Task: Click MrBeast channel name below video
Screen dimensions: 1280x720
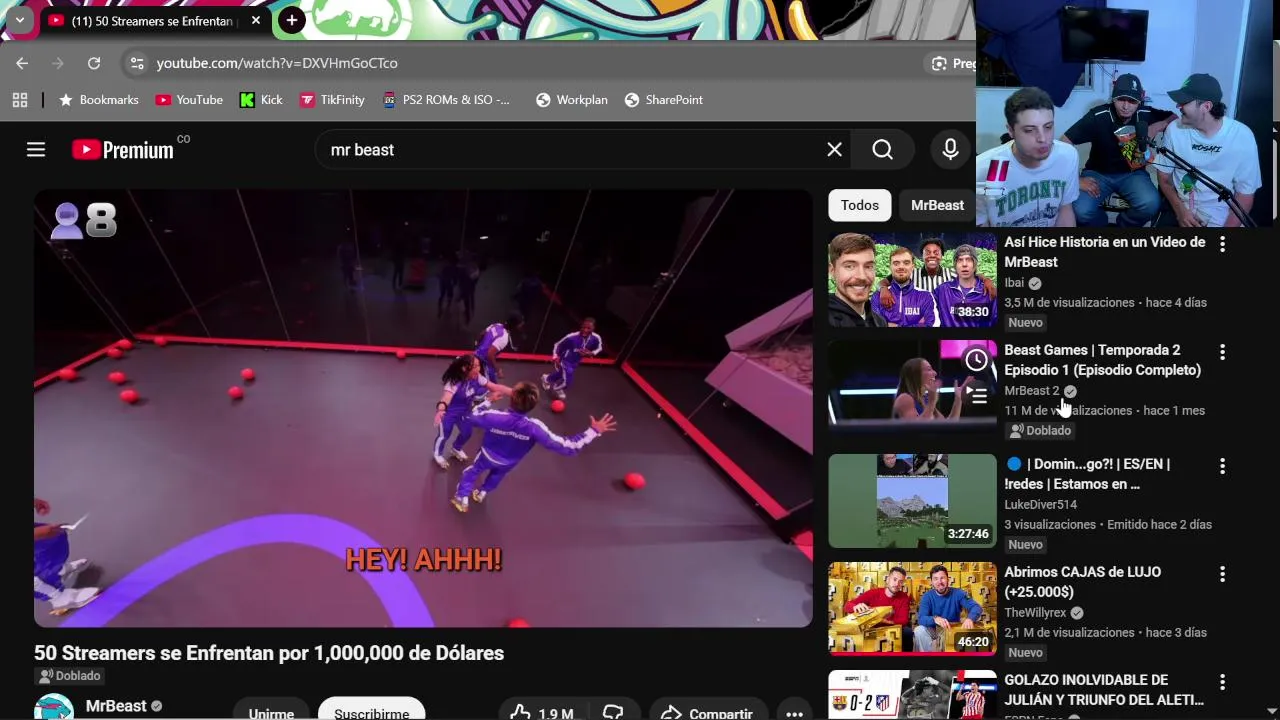Action: [x=116, y=706]
